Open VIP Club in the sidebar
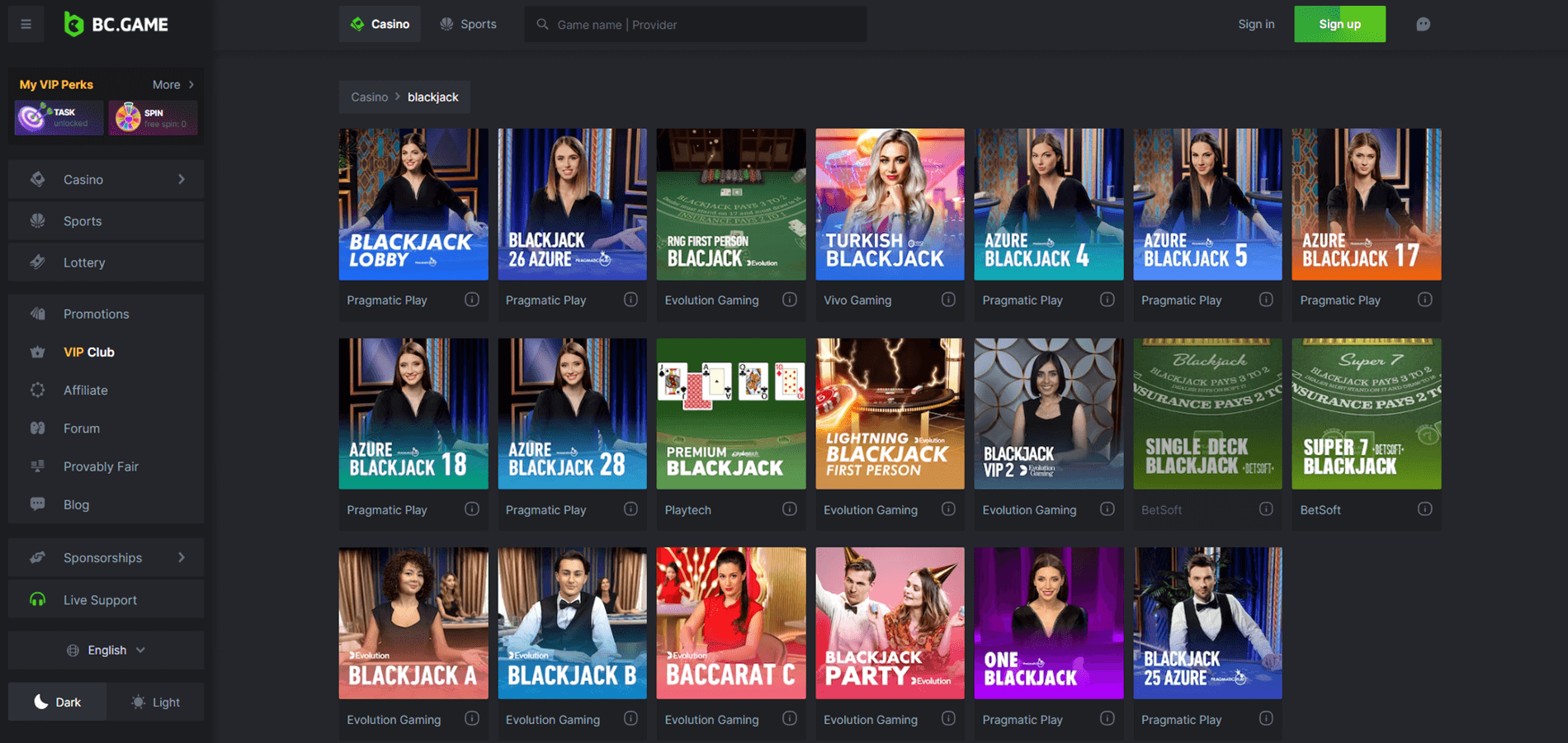This screenshot has height=743, width=1568. pos(106,352)
